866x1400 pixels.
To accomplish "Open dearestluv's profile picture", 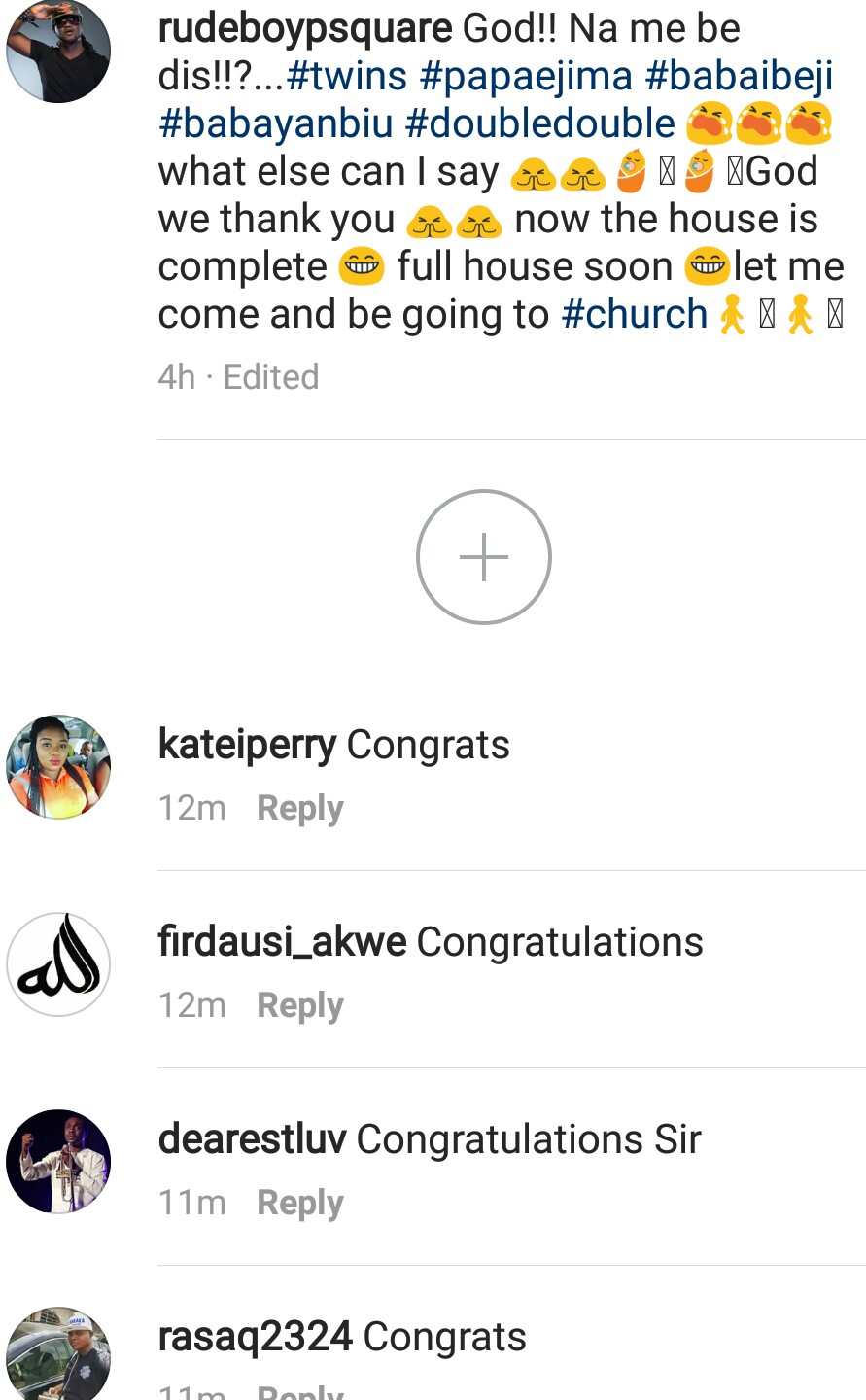I will (x=58, y=1162).
